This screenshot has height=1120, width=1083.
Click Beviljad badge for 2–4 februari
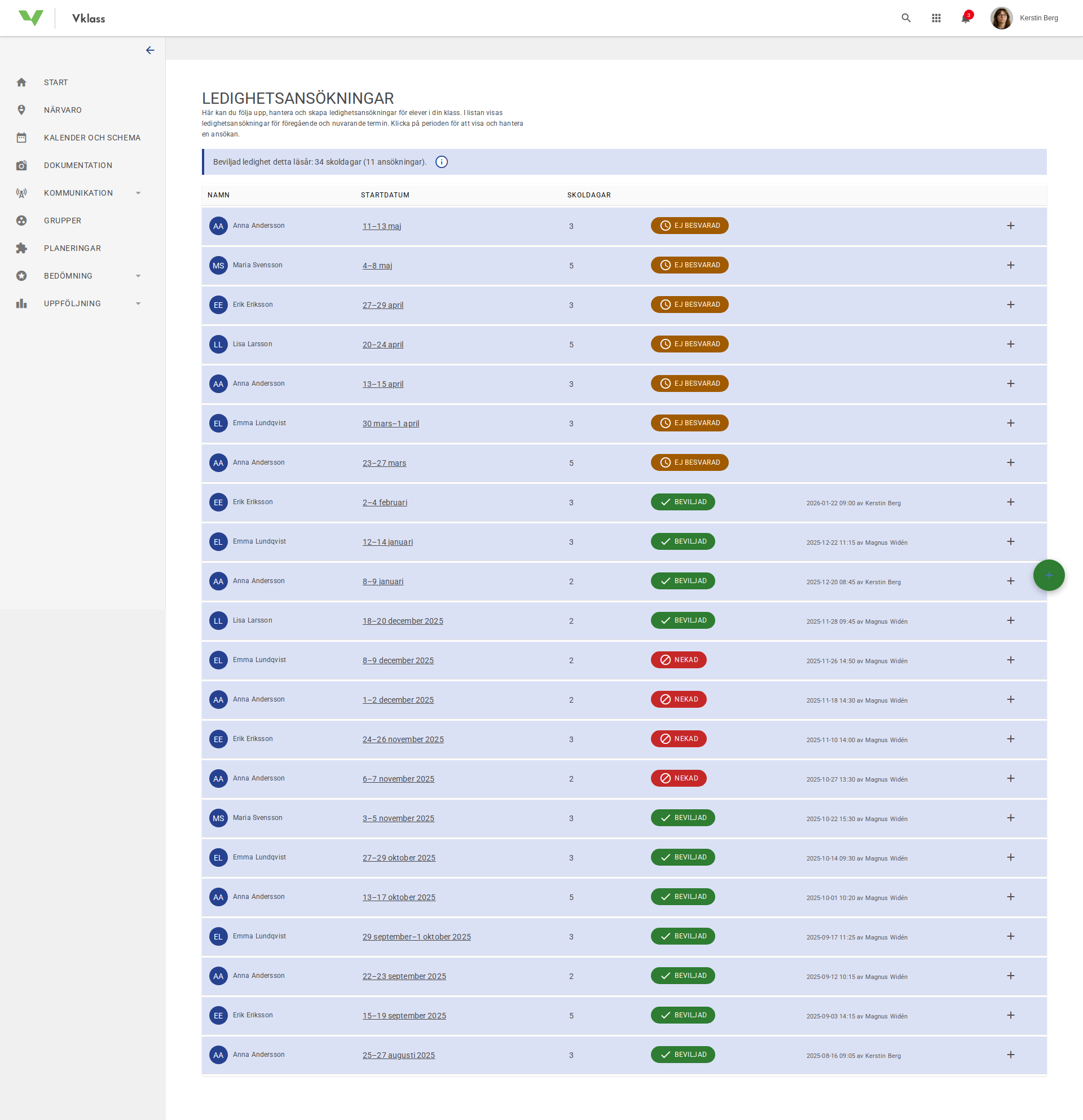pos(683,502)
